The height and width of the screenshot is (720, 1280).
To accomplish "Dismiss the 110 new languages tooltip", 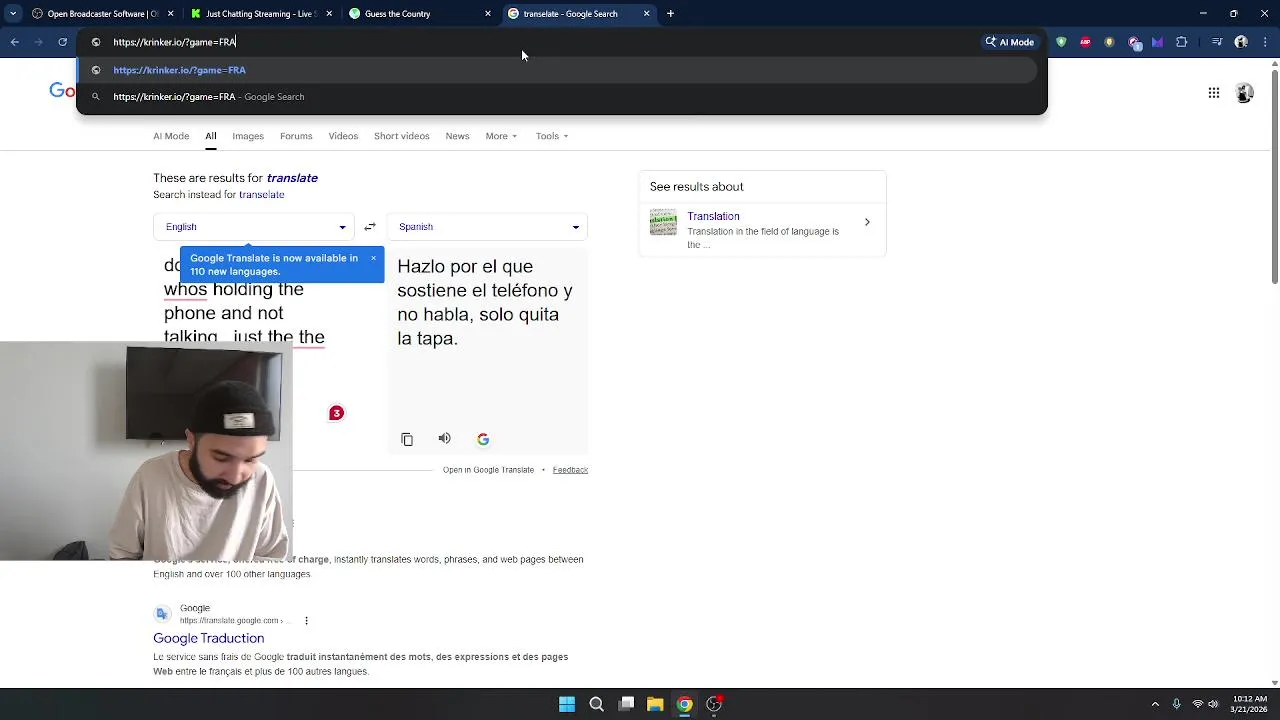I will (373, 258).
